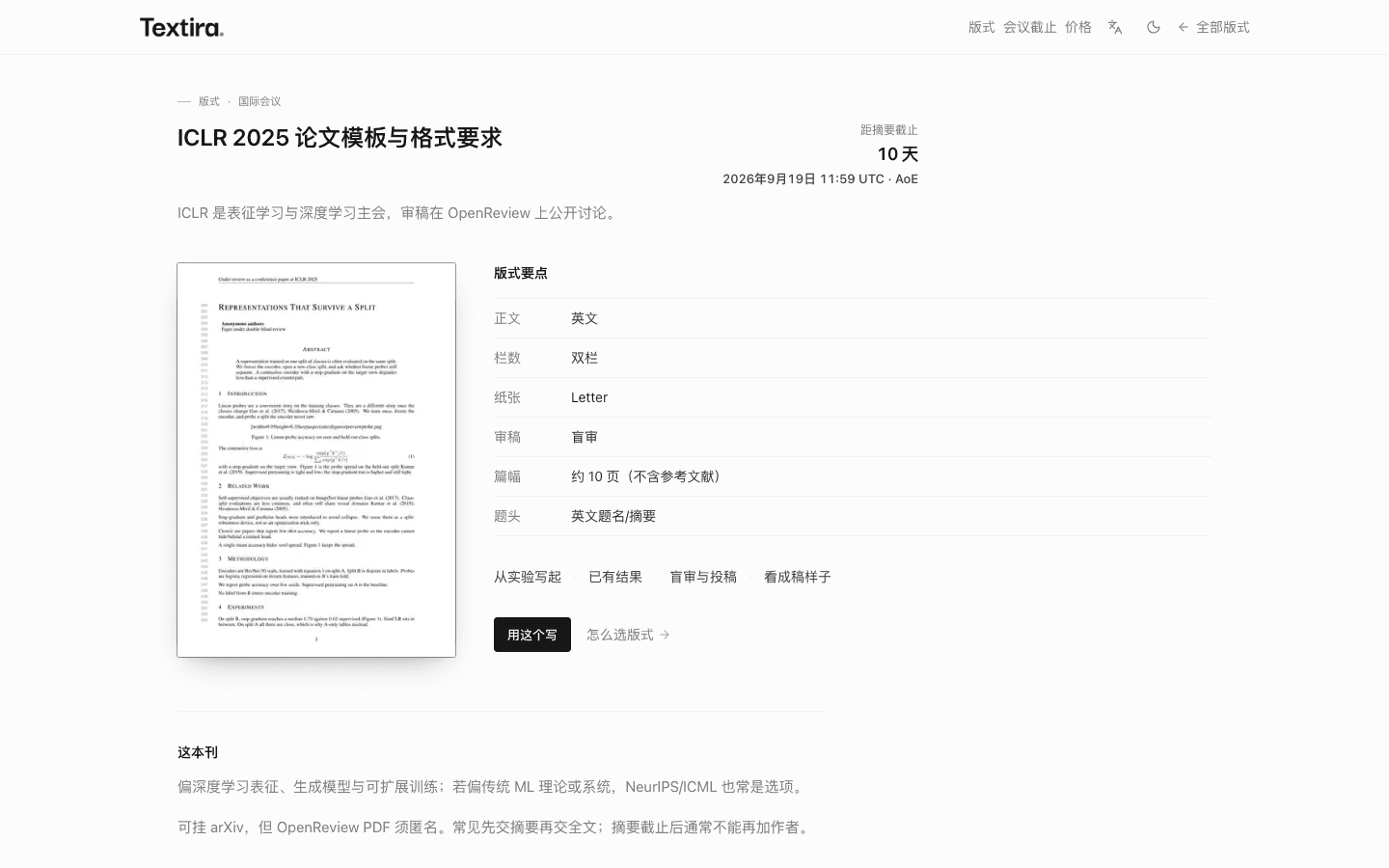Viewport: 1389px width, 868px height.
Task: Click the 距摘要截止 label
Action: pos(889,130)
